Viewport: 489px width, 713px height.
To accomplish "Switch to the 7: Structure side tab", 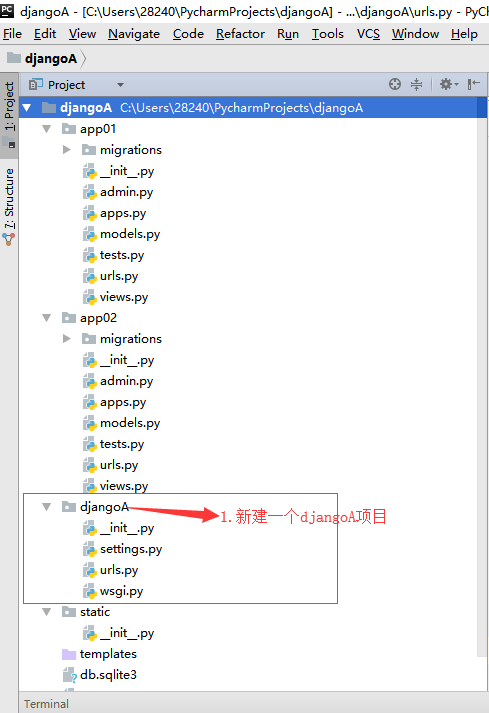I will point(9,205).
